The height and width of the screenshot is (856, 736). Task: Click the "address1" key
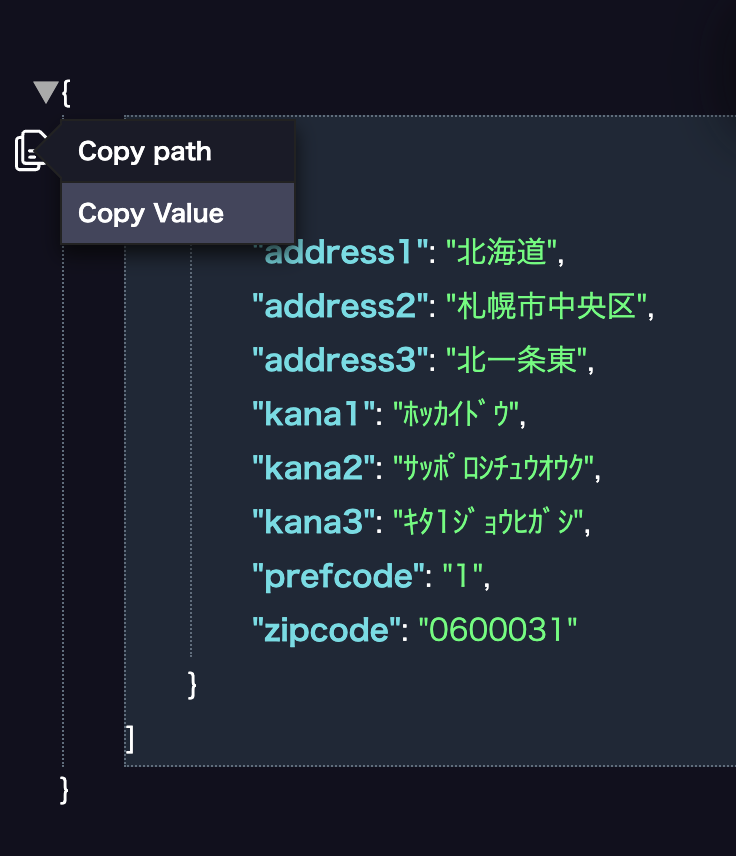[340, 252]
